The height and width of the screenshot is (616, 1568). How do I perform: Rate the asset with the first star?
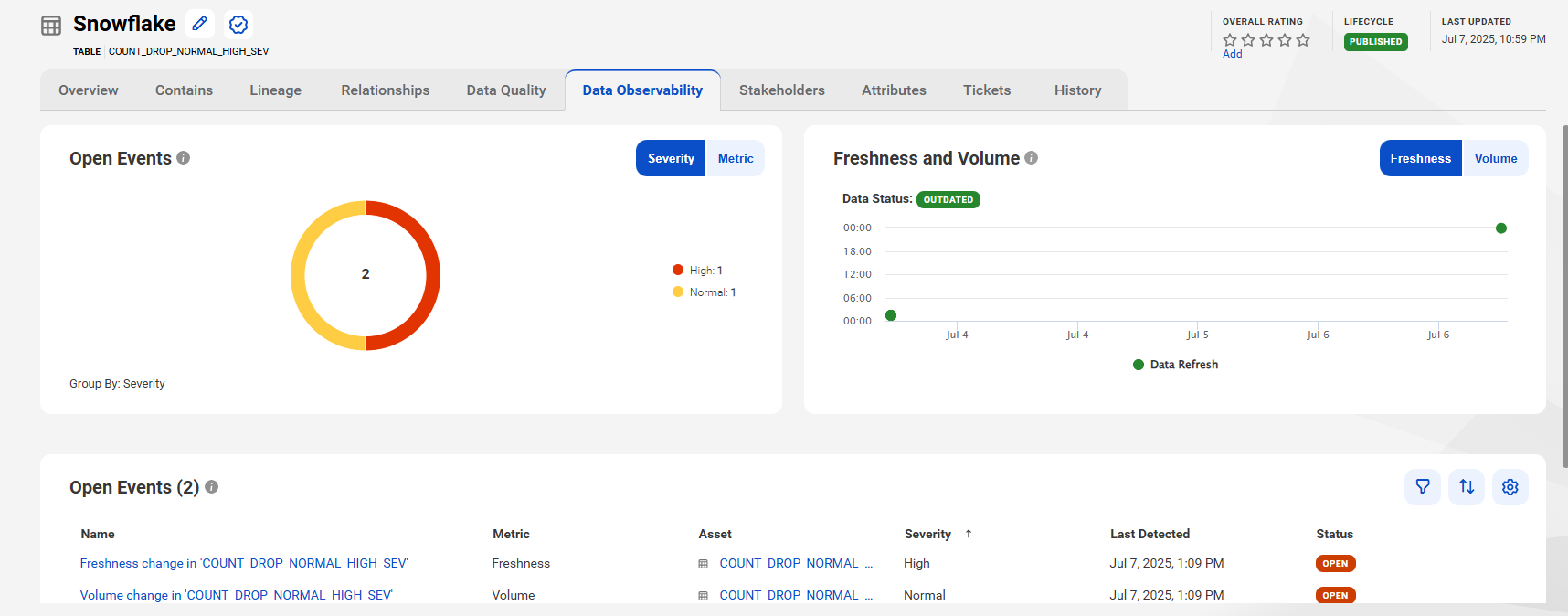1230,40
